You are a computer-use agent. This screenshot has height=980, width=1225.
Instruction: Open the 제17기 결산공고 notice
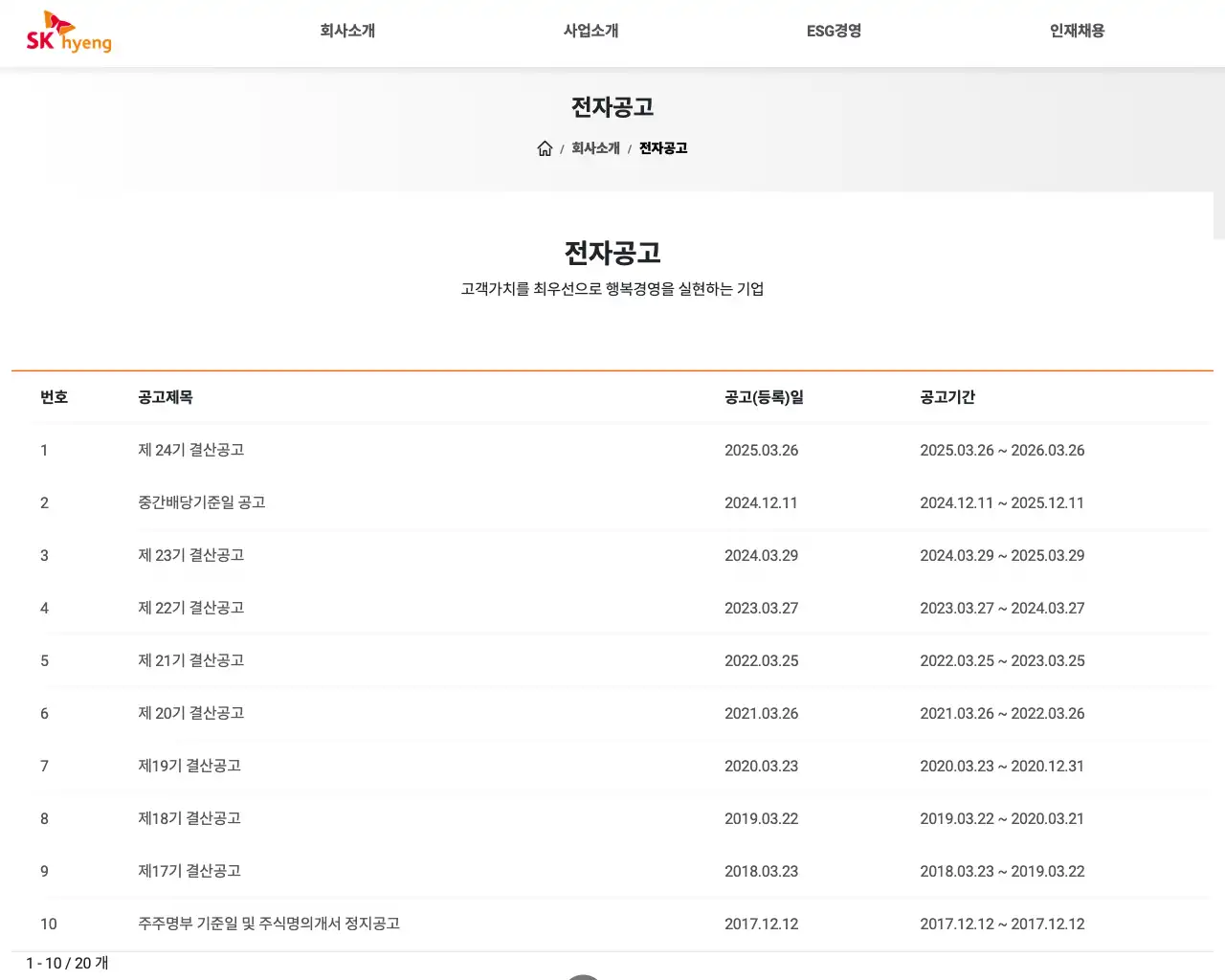(189, 871)
